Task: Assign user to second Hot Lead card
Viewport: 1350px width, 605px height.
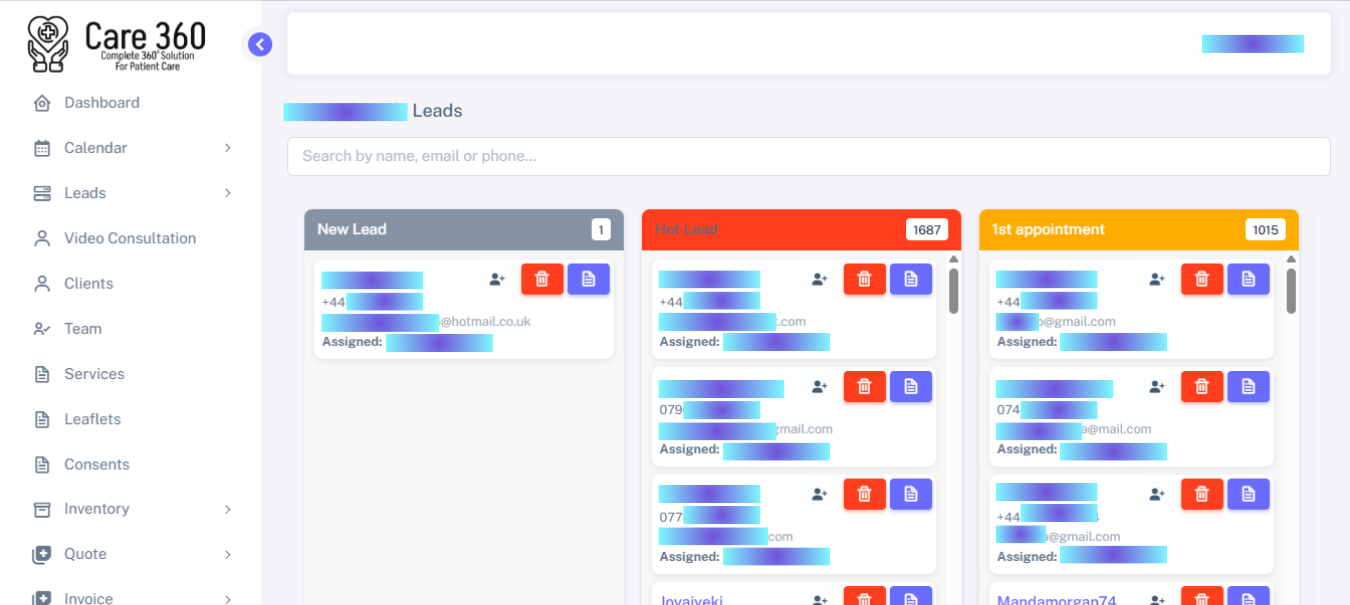Action: pos(819,386)
